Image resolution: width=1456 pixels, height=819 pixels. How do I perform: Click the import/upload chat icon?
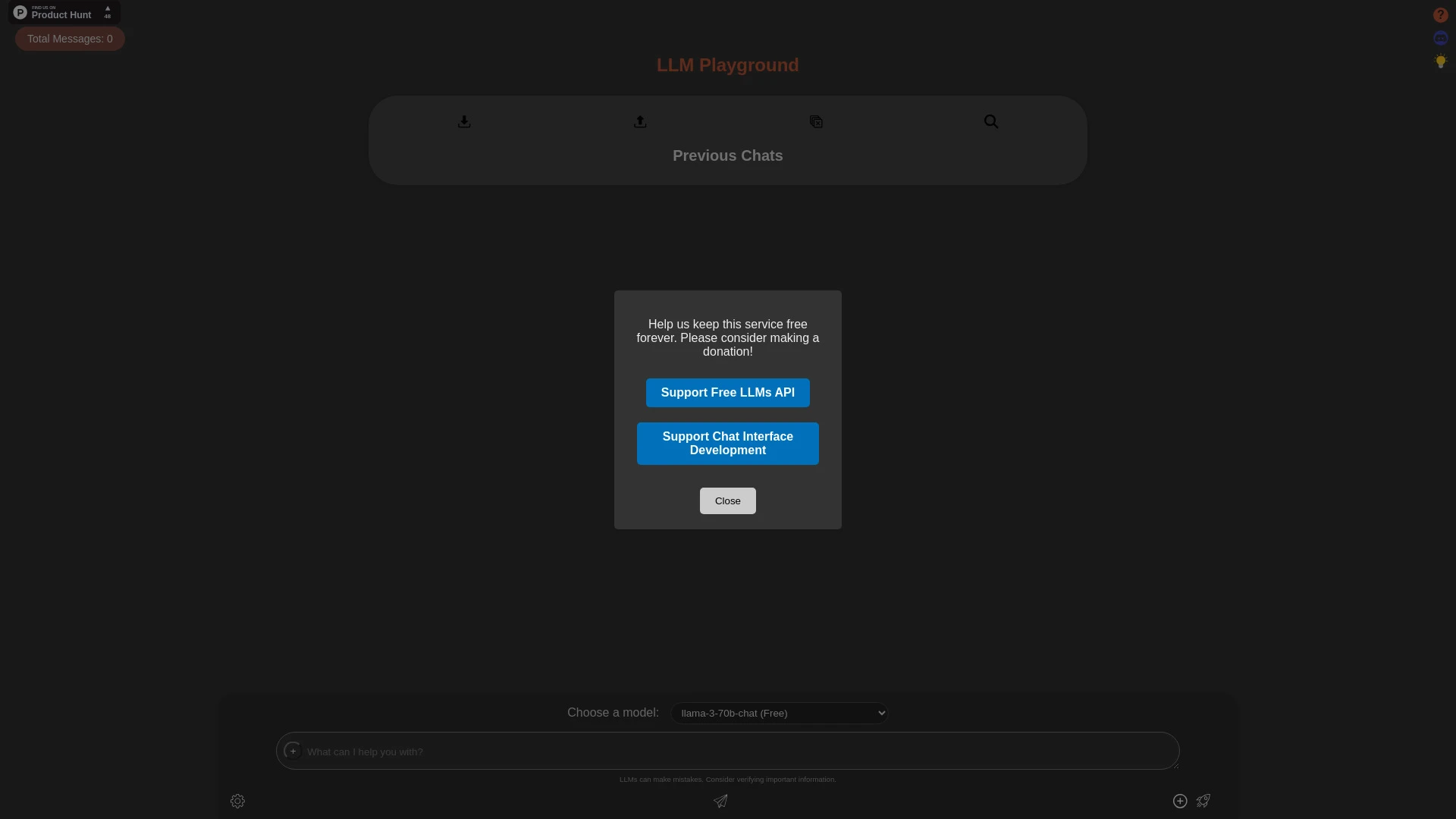(640, 121)
